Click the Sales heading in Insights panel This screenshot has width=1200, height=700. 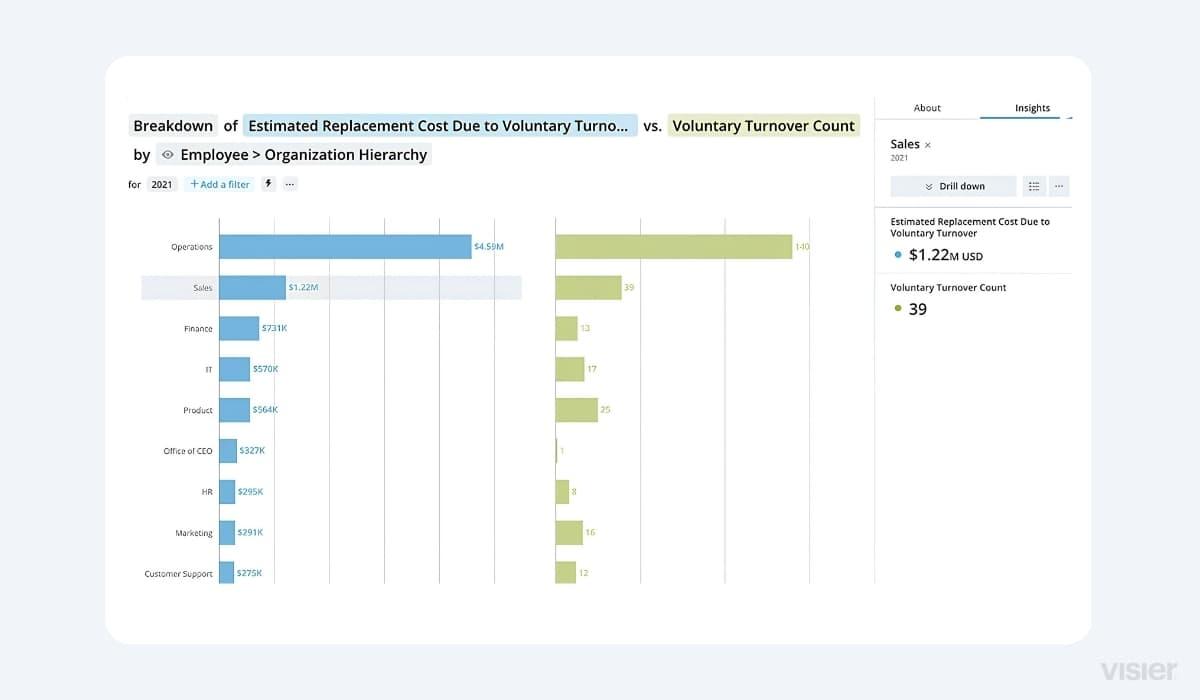click(905, 145)
